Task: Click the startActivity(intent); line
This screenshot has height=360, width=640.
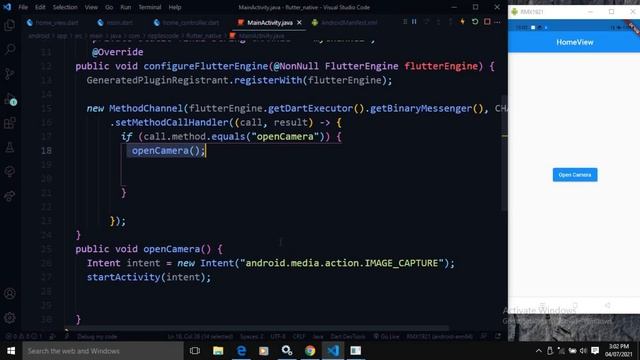Action: (149, 277)
